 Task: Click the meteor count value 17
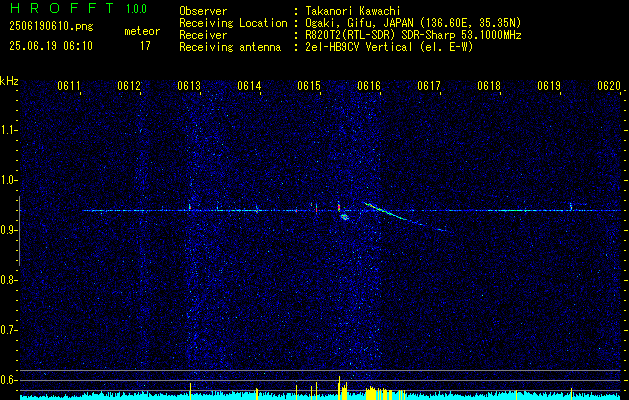145,46
